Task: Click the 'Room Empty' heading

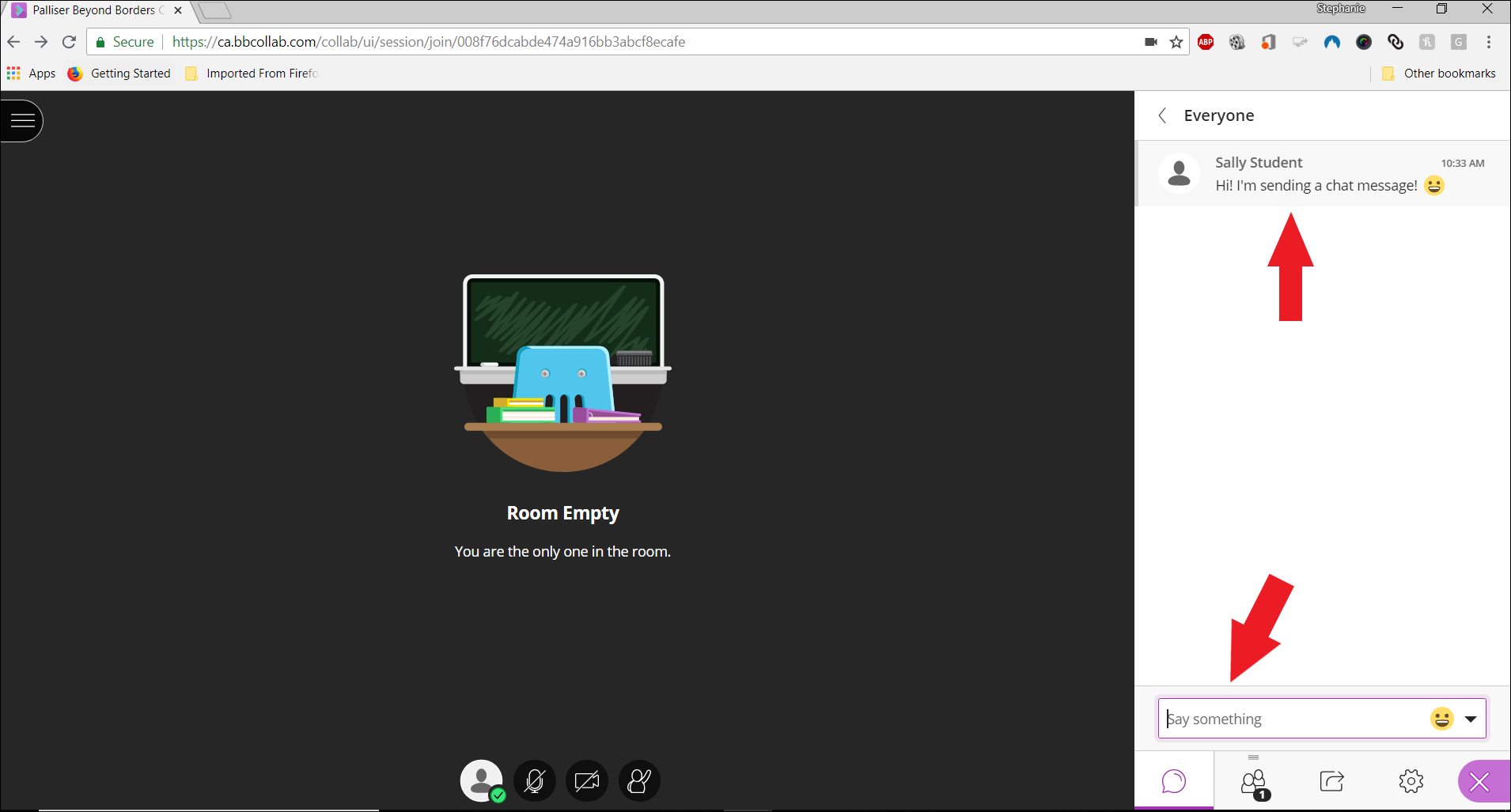Action: tap(563, 513)
